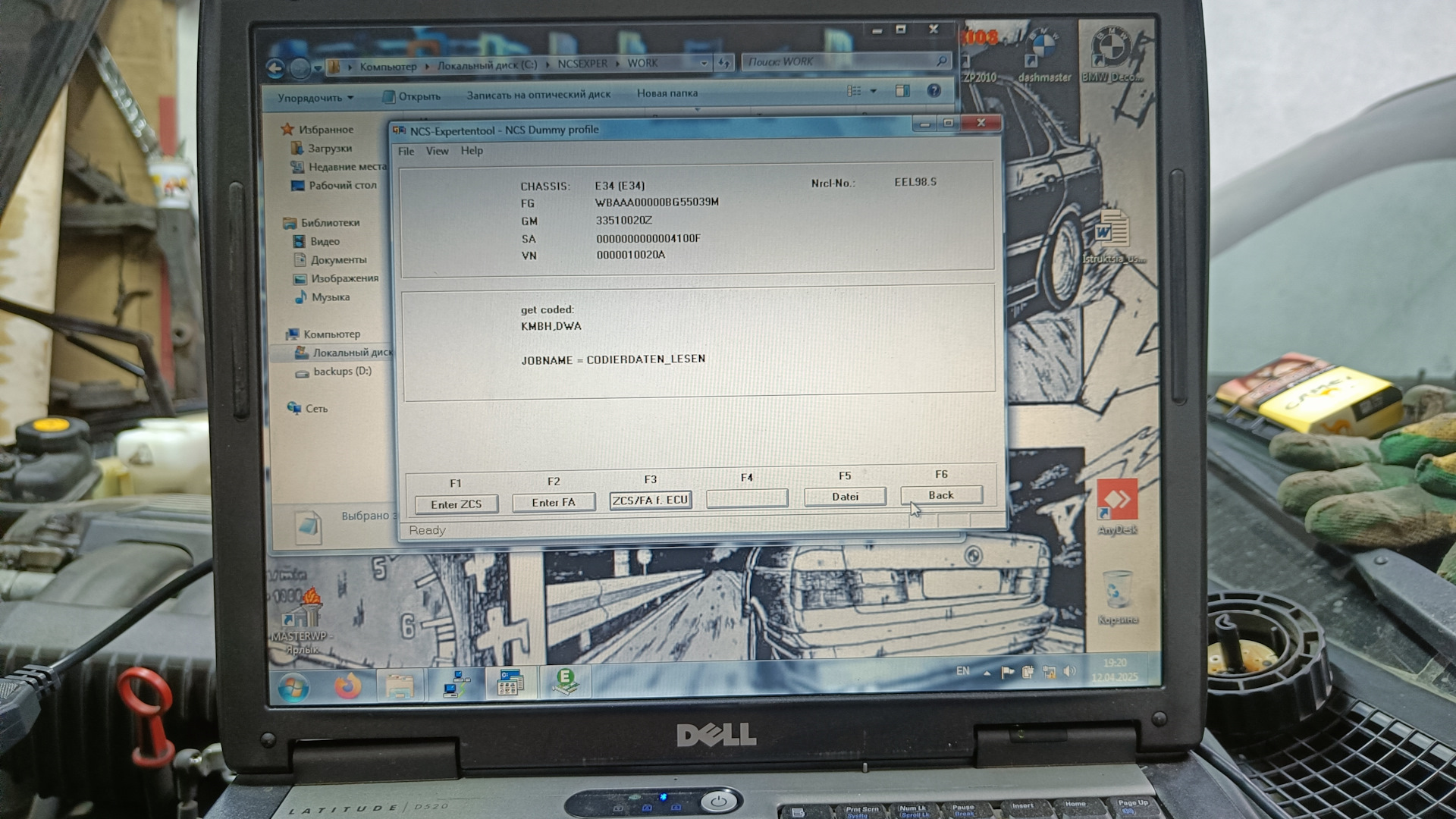Click the NCS-Expertentool title bar icon
Screen dimensions: 1456x819
[399, 130]
